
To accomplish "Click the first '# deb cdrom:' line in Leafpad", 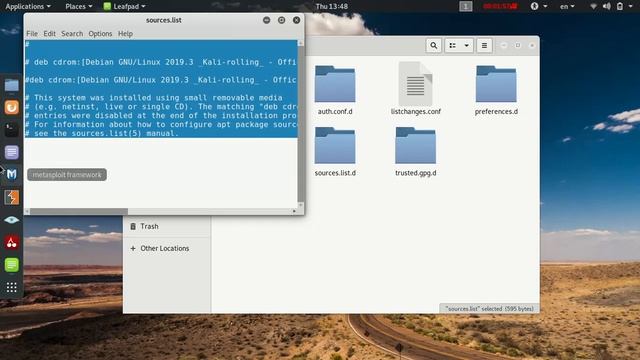I will [x=161, y=62].
